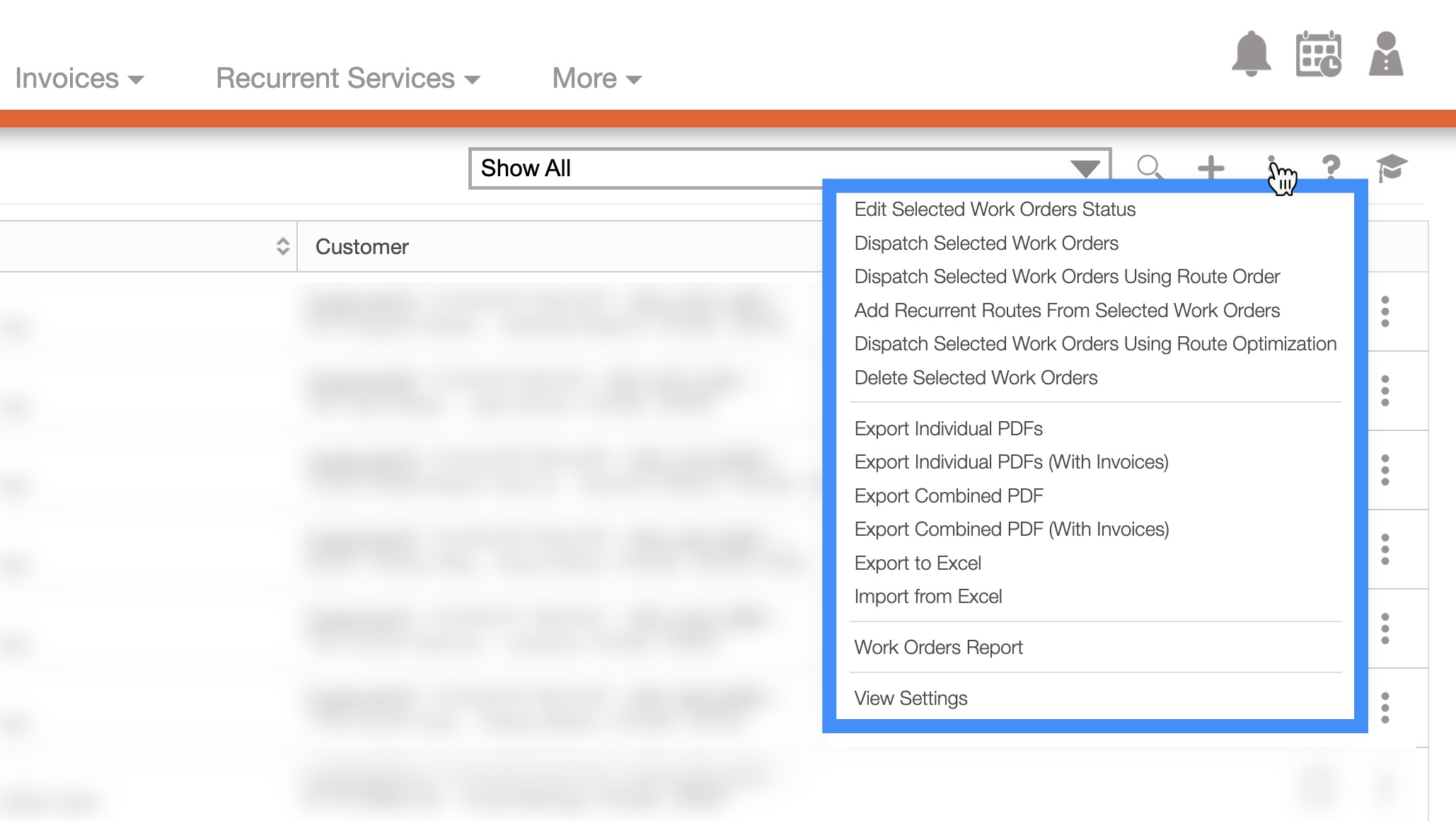
Task: Open the user profile icon
Action: click(x=1386, y=54)
